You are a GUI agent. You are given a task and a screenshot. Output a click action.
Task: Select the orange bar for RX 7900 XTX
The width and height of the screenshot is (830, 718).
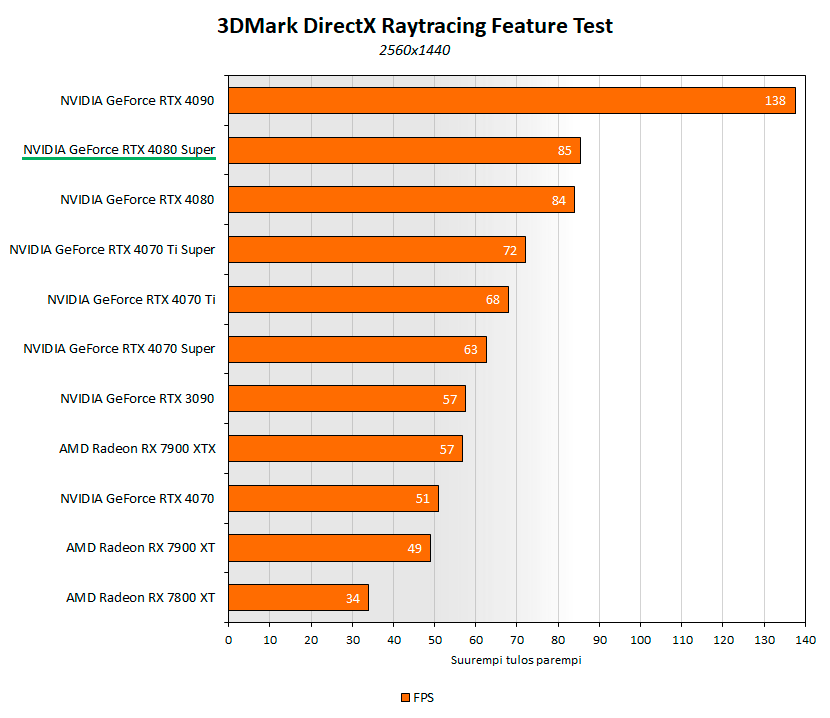click(x=345, y=448)
